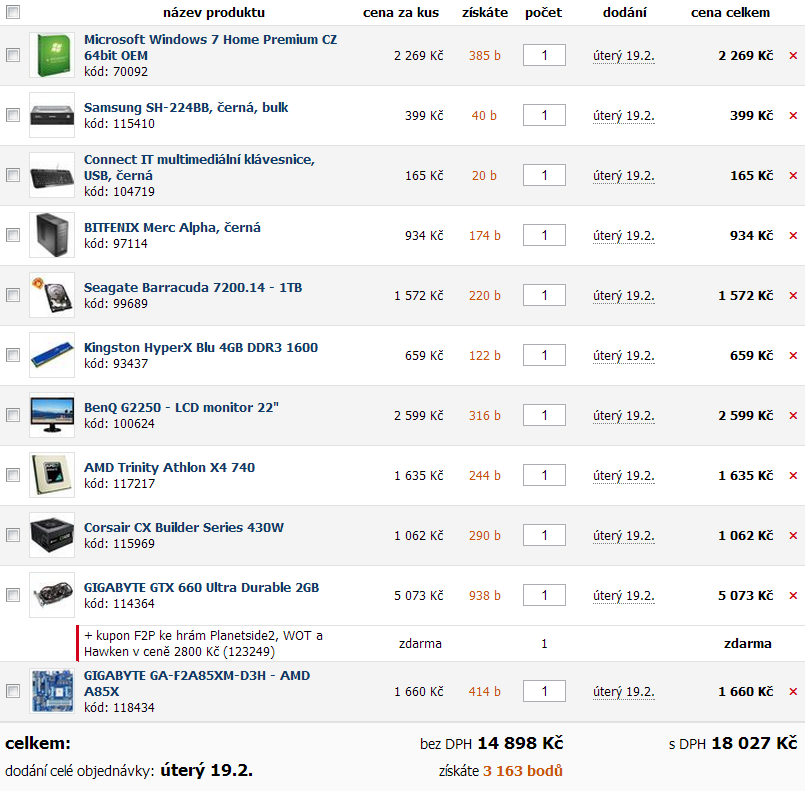
Task: Select the GA-F2A85XM-D3H motherboard checkbox
Action: click(13, 691)
